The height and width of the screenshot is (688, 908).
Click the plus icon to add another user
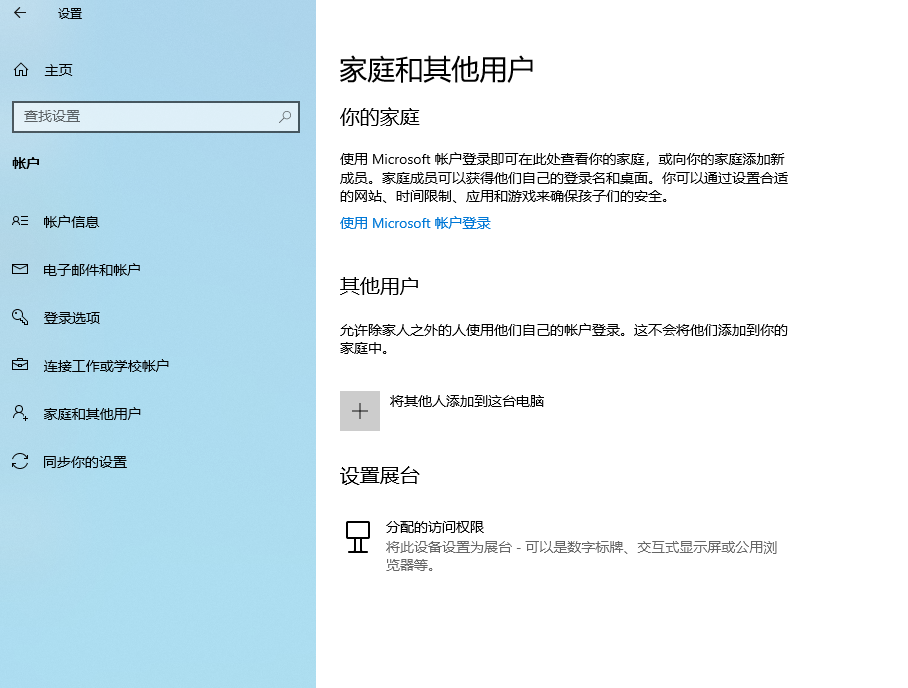click(360, 411)
